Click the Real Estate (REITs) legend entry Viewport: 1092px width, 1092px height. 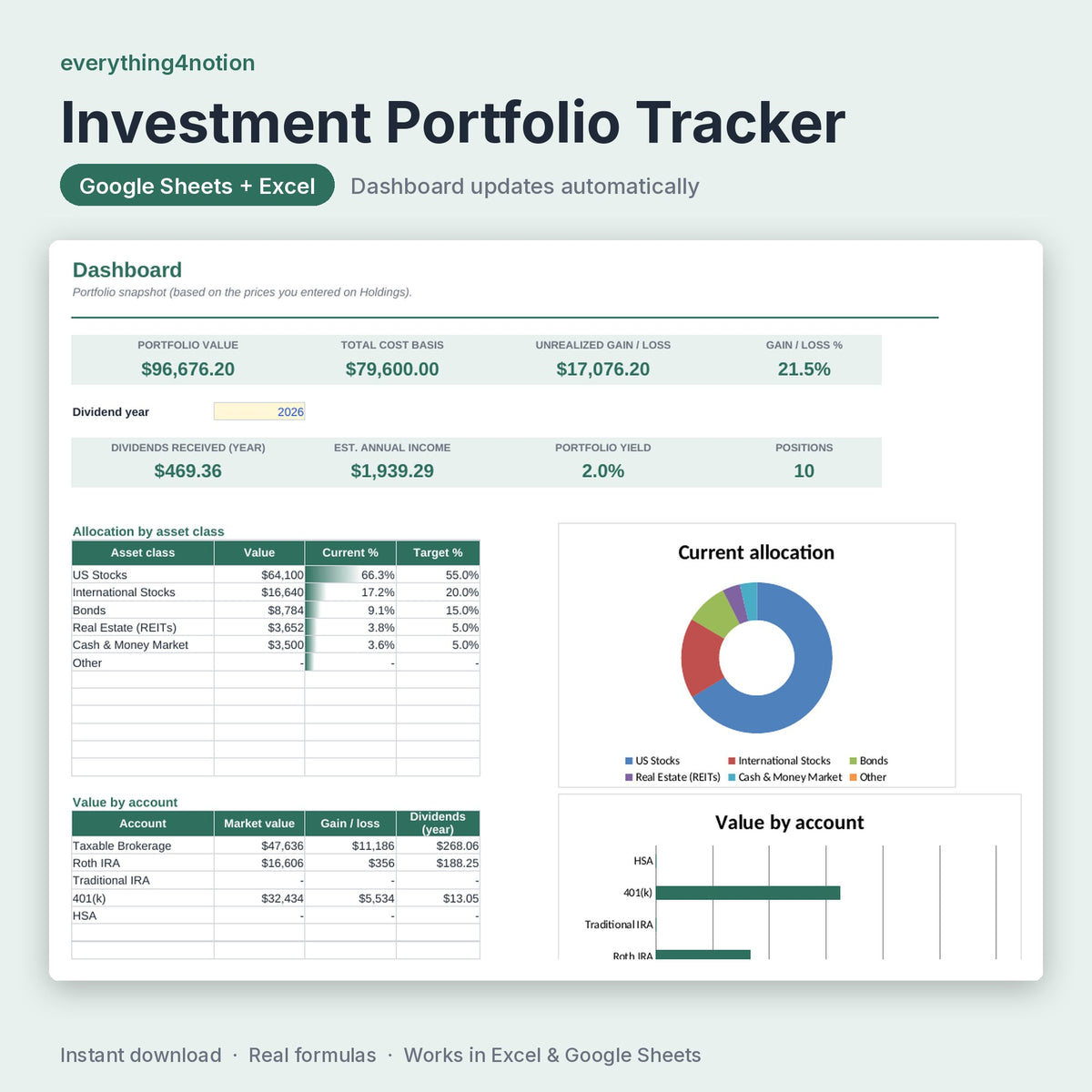[672, 777]
